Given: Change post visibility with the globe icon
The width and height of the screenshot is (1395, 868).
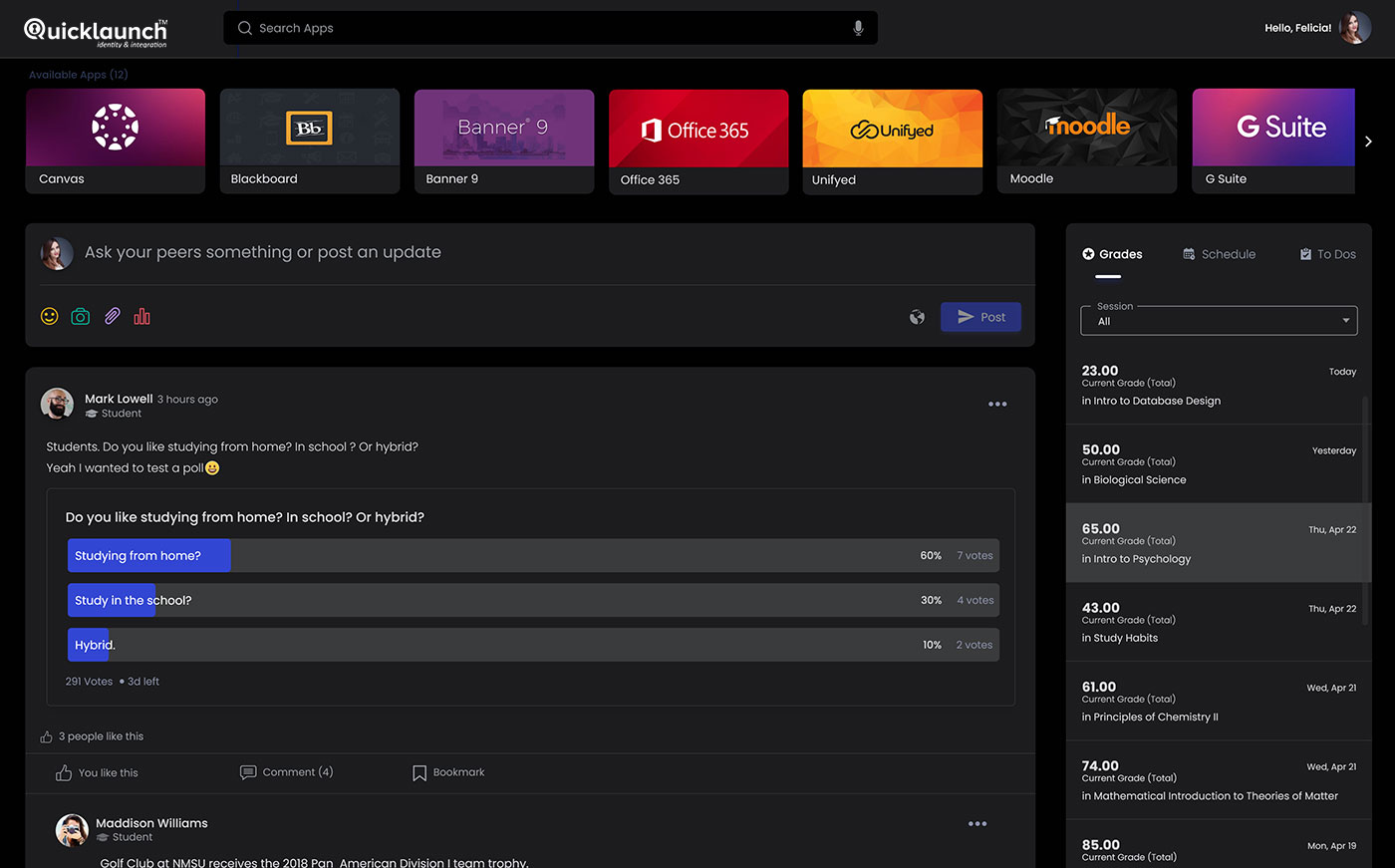Looking at the screenshot, I should click(x=917, y=317).
